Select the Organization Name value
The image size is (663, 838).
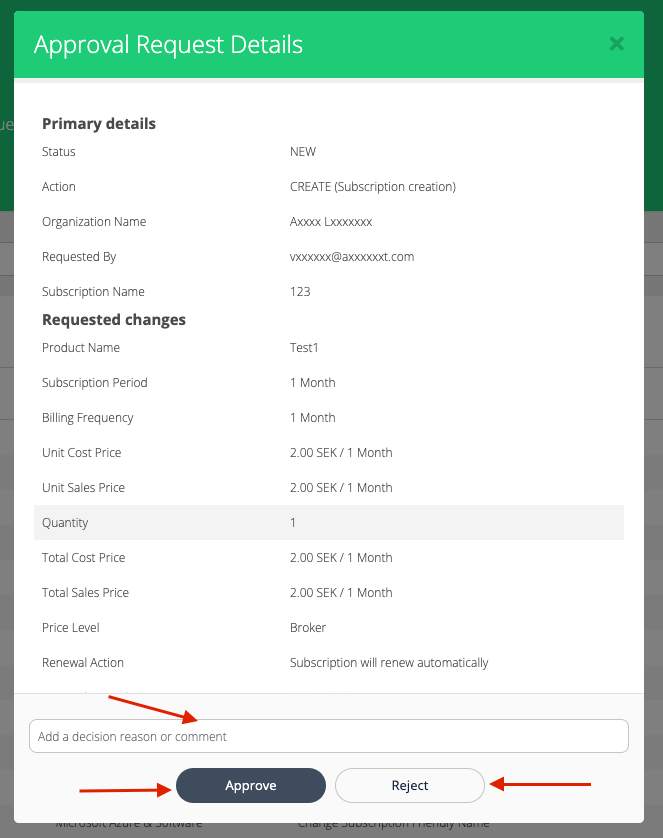click(x=330, y=222)
